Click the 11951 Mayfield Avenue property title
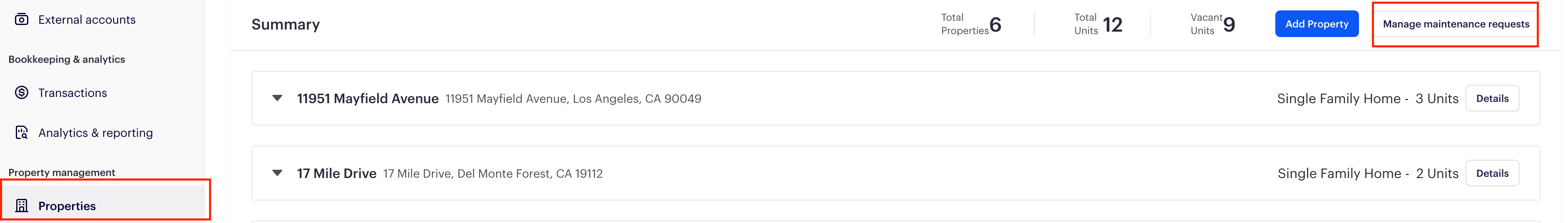The height and width of the screenshot is (223, 1568). pyautogui.click(x=368, y=99)
